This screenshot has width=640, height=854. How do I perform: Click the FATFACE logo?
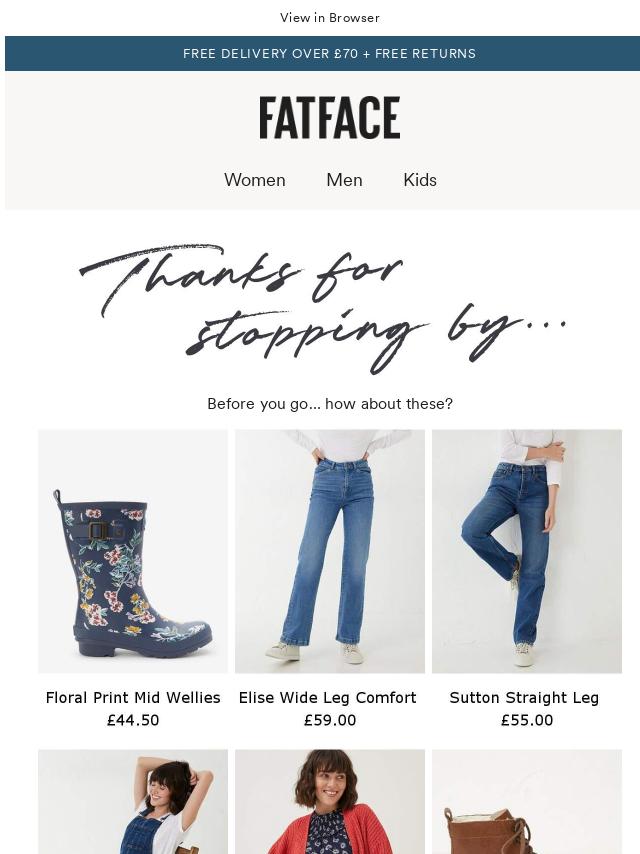330,118
